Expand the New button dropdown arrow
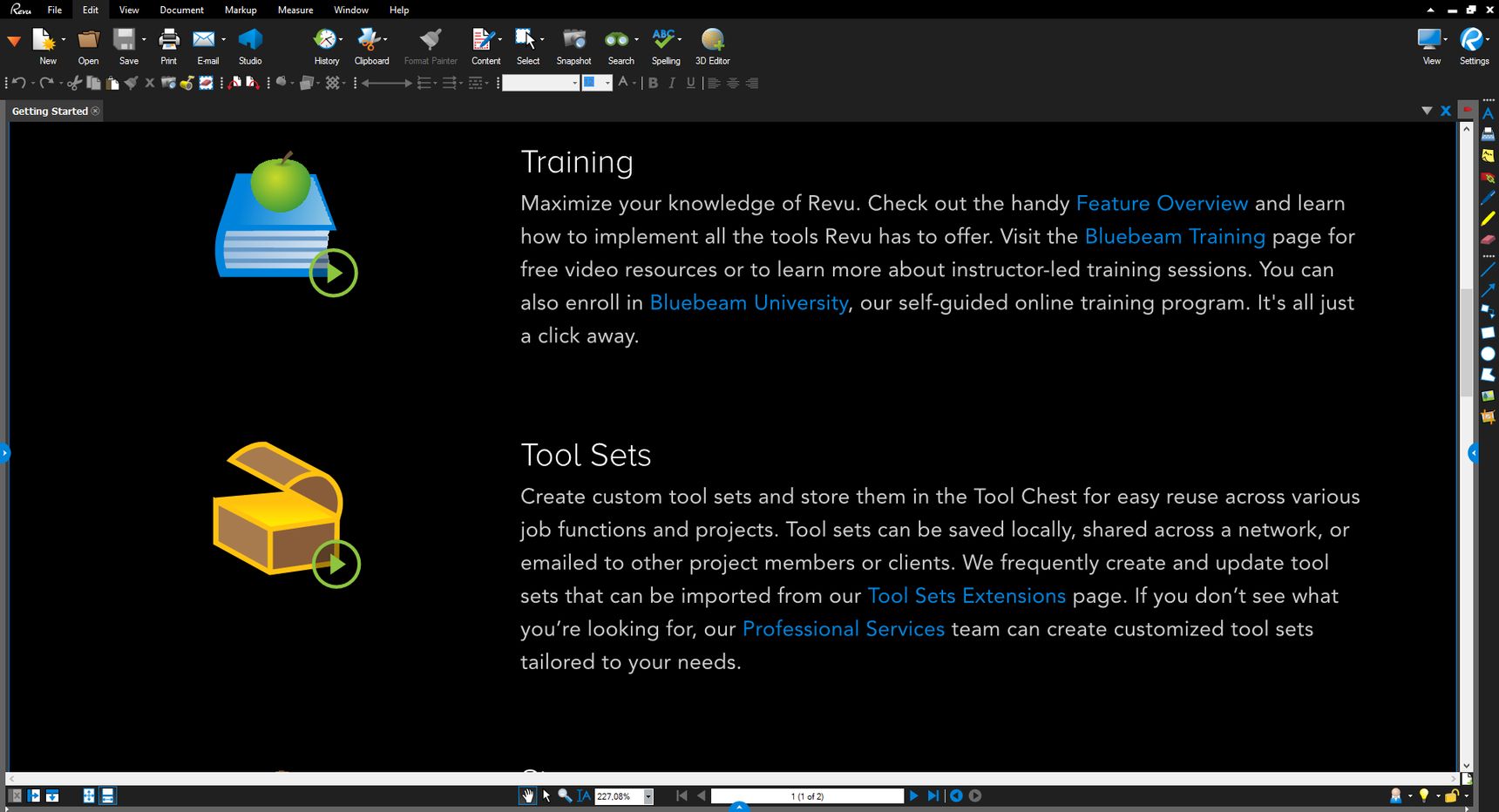 tap(64, 39)
